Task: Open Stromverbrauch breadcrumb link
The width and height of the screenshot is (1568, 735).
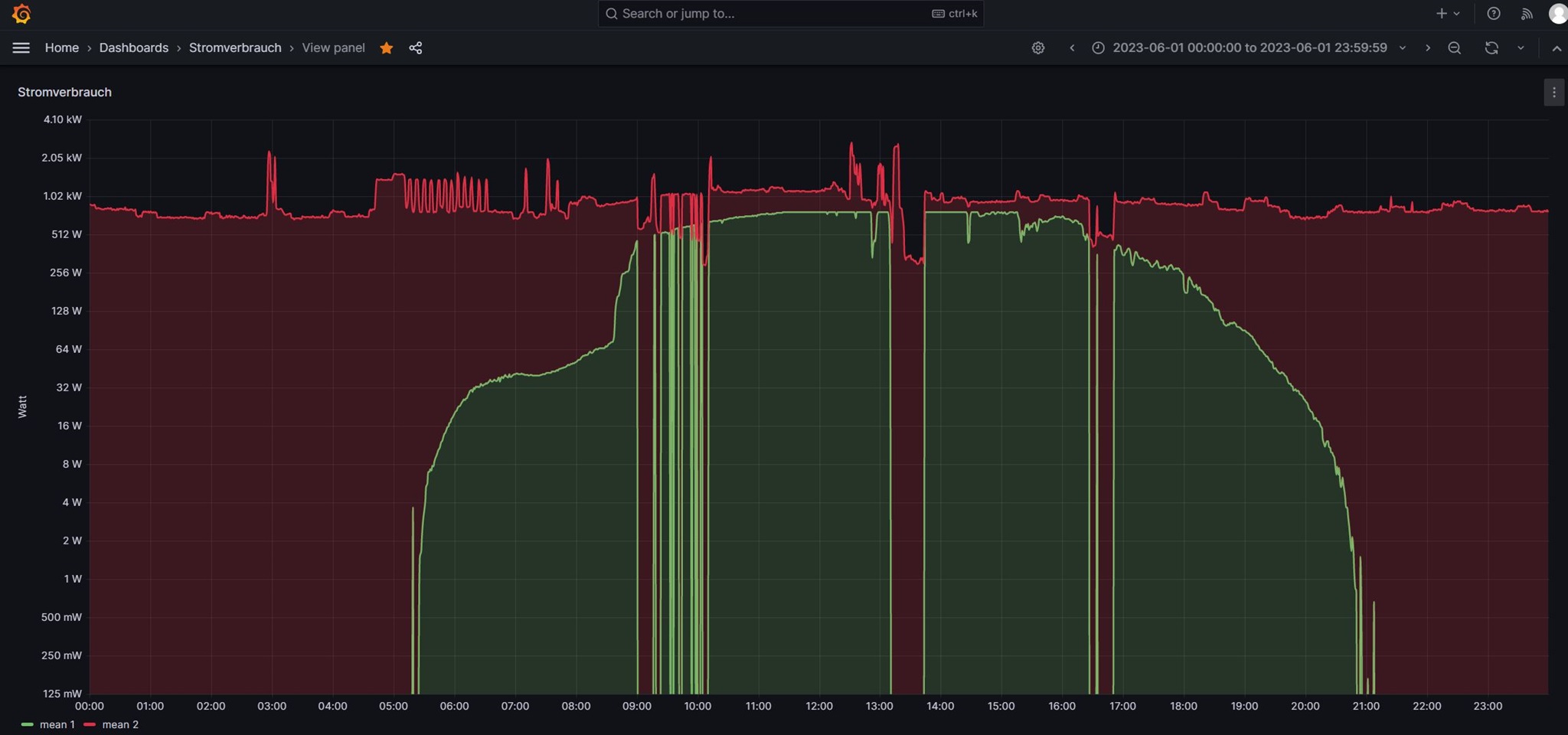Action: click(235, 47)
